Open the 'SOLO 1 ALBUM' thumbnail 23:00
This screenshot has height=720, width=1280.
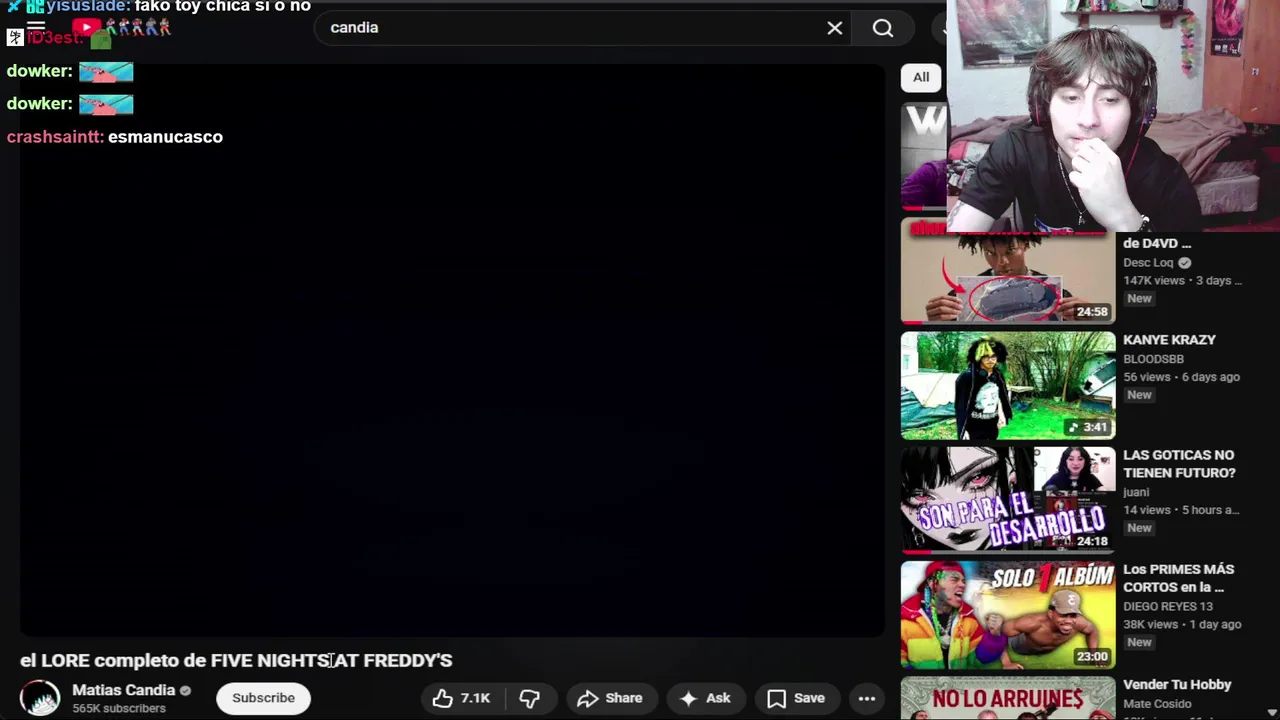coord(1008,615)
